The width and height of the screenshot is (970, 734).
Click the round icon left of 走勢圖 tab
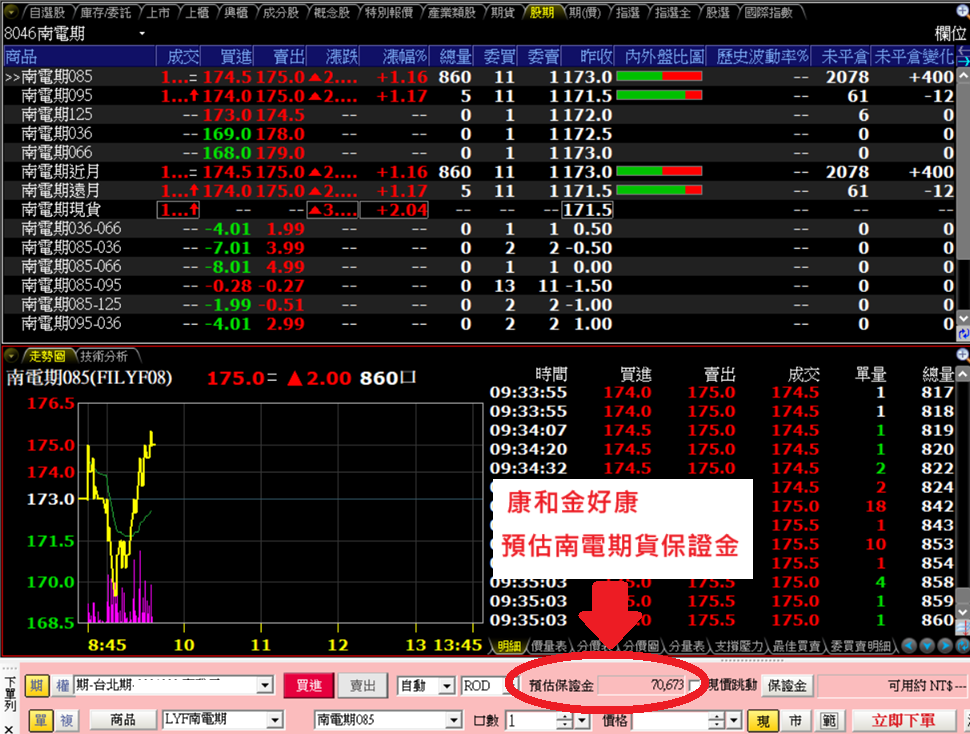11,356
